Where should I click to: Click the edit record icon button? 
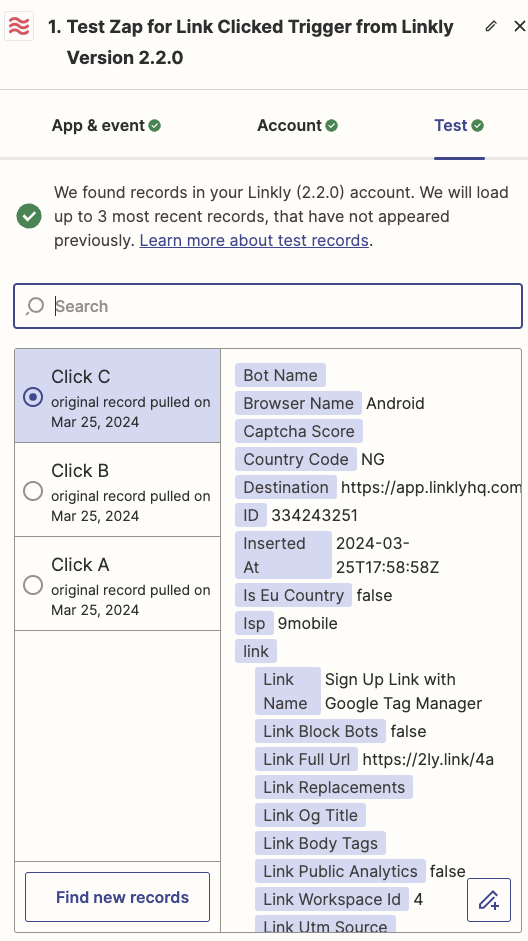tap(489, 900)
